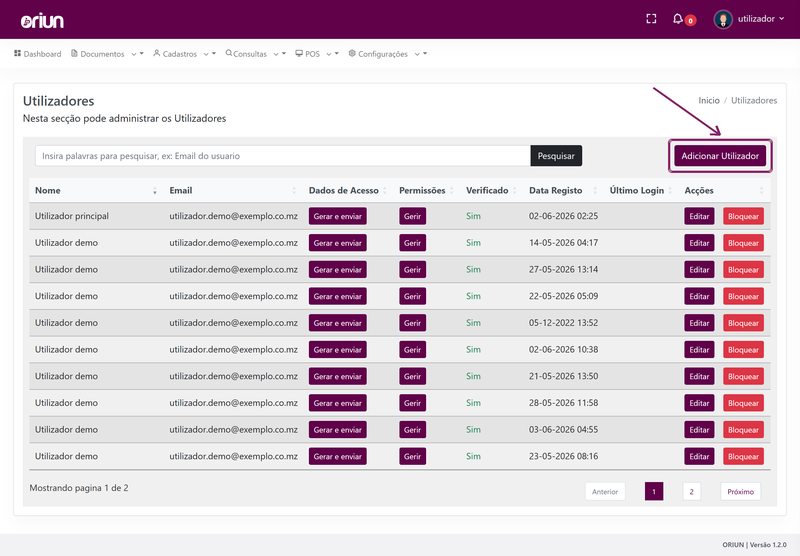Screen dimensions: 800x556
Task: Click 'Mostrando pagina 1 de 2' text
Action: coord(79,488)
